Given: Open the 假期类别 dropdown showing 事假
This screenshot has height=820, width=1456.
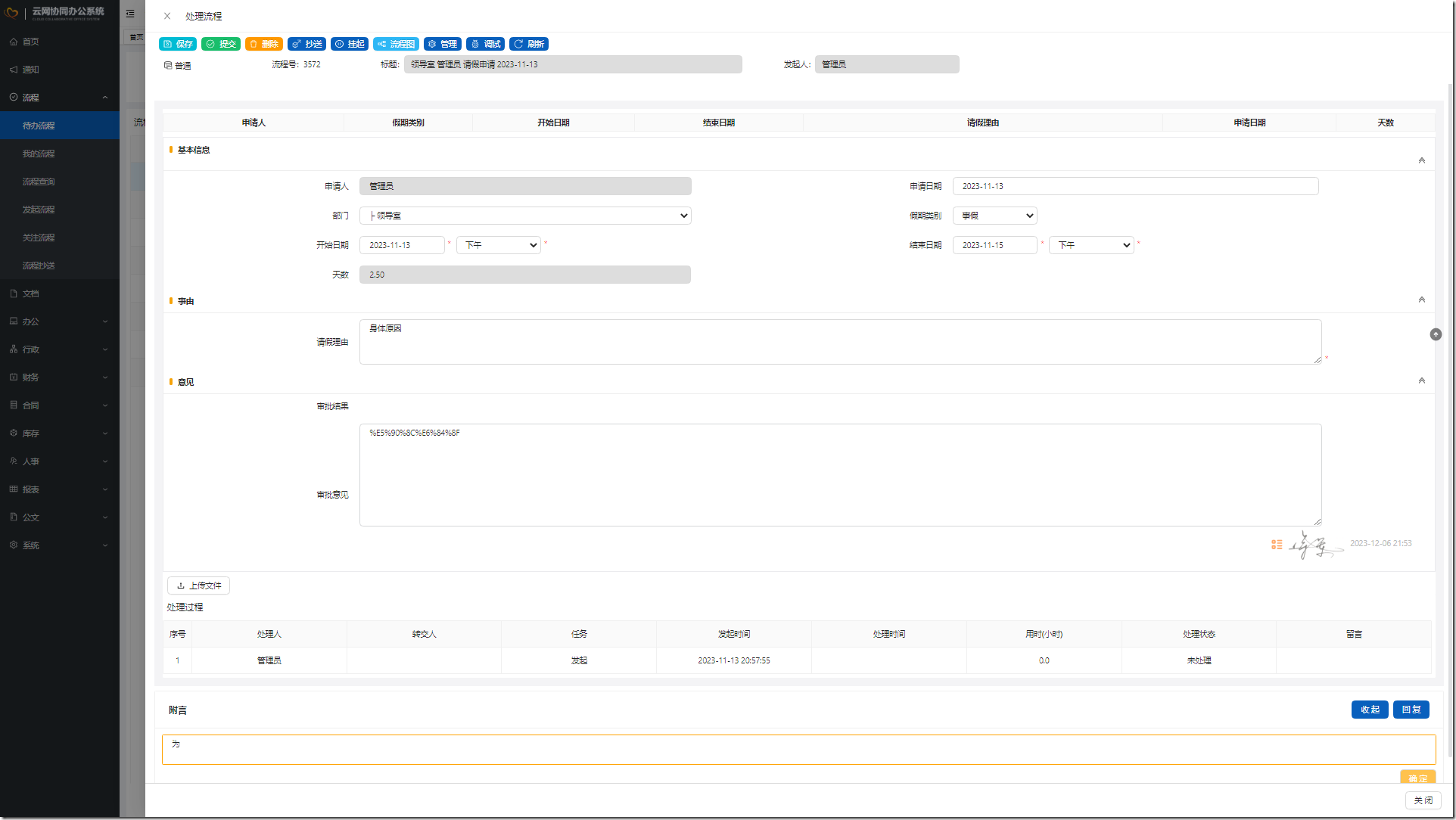Looking at the screenshot, I should pos(994,216).
